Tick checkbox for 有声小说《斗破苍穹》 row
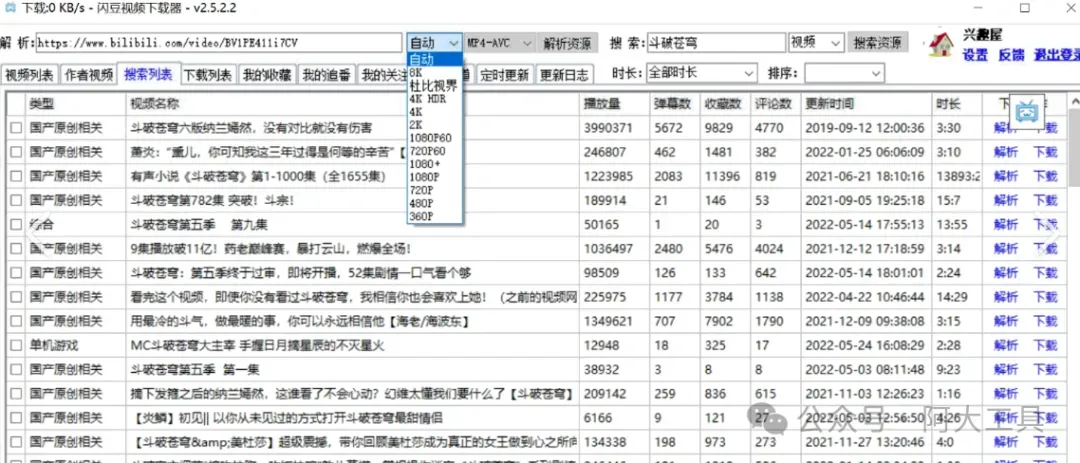The width and height of the screenshot is (1080, 463). 16,176
